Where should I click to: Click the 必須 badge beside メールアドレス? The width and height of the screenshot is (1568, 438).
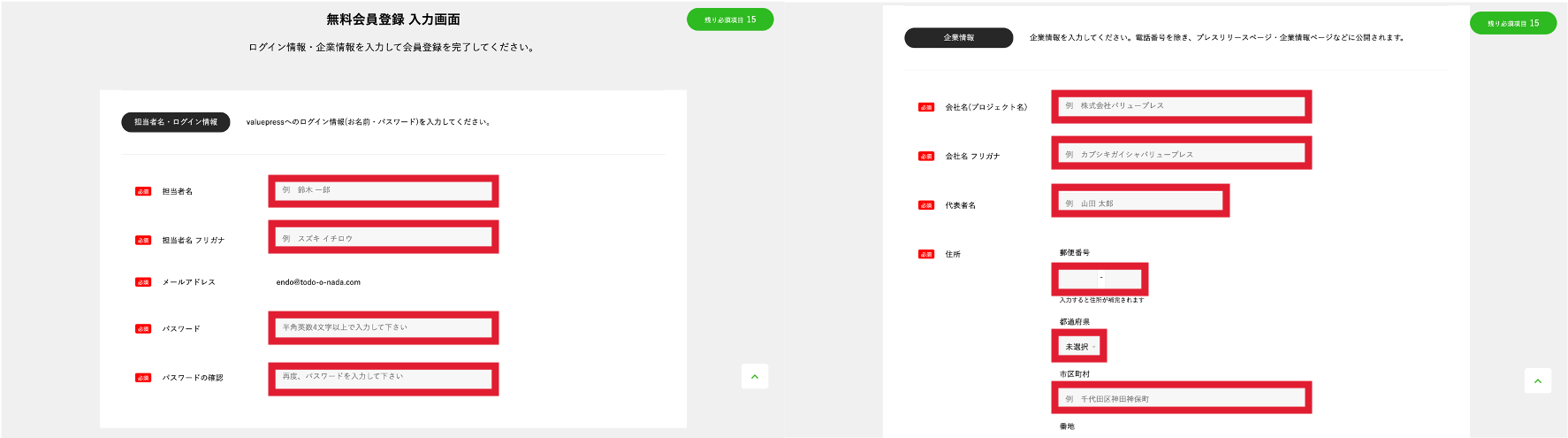click(143, 282)
